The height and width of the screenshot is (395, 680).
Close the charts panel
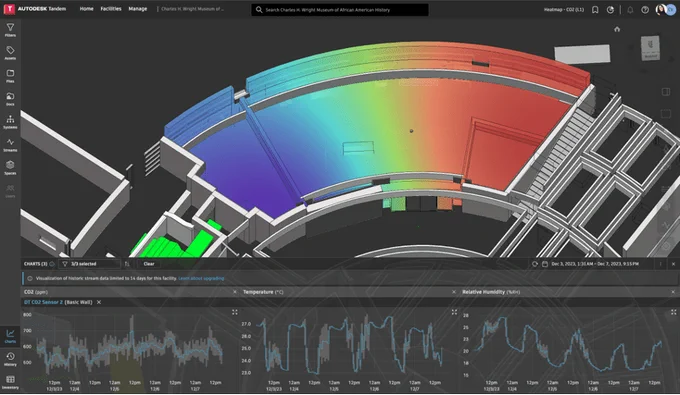pyautogui.click(x=673, y=264)
